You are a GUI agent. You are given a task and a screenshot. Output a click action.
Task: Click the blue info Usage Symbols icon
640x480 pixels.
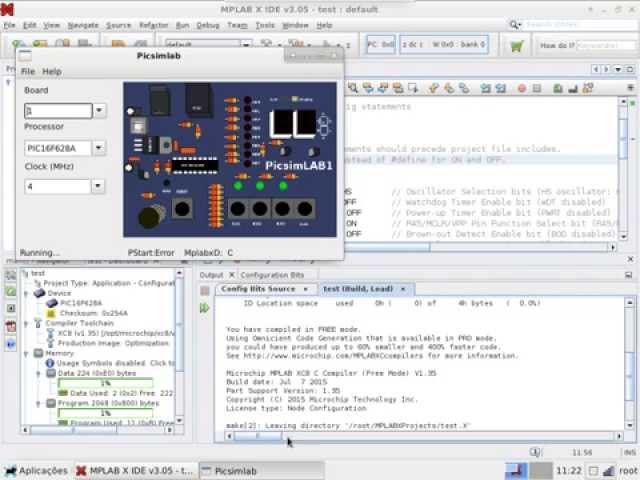[50, 363]
